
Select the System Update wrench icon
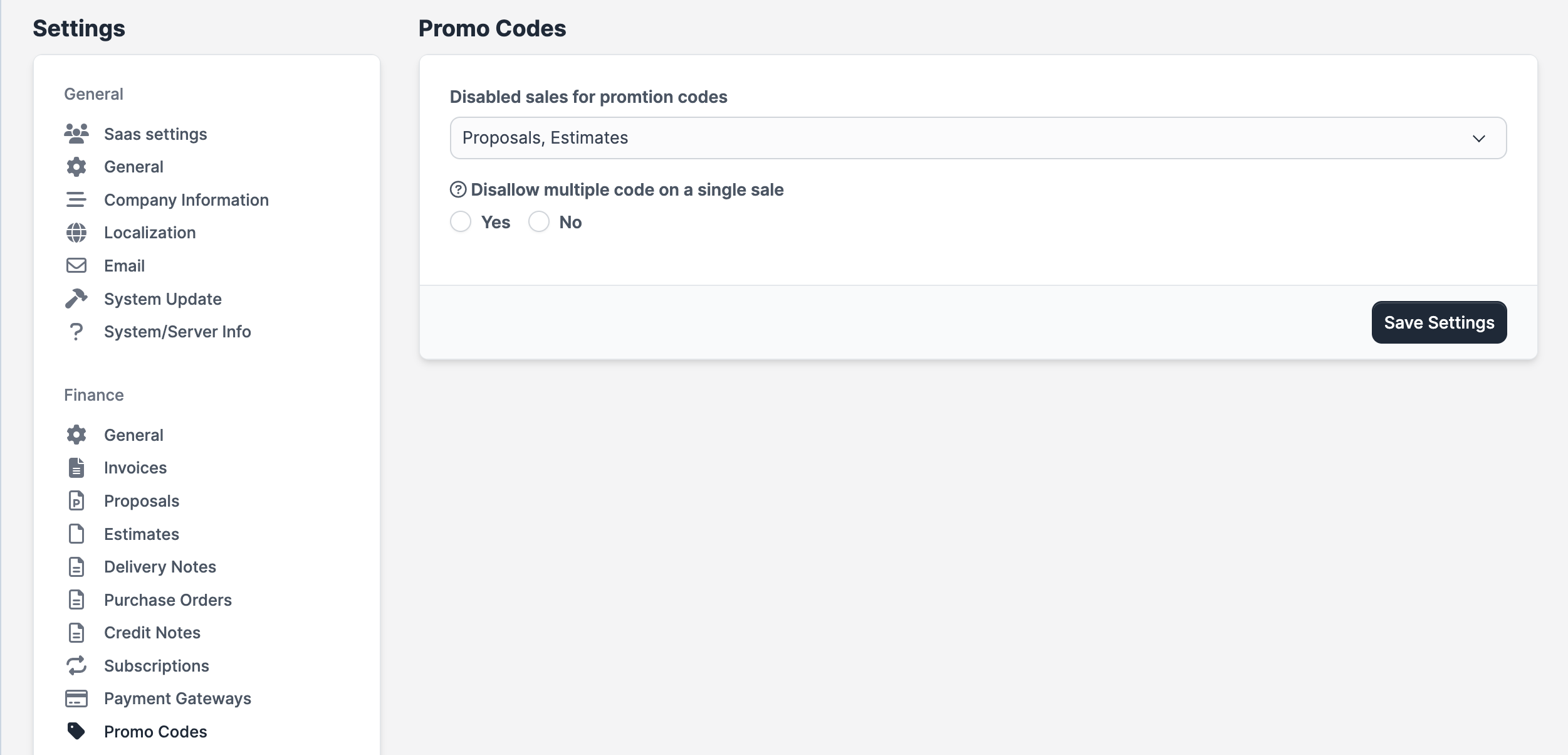pyautogui.click(x=76, y=298)
